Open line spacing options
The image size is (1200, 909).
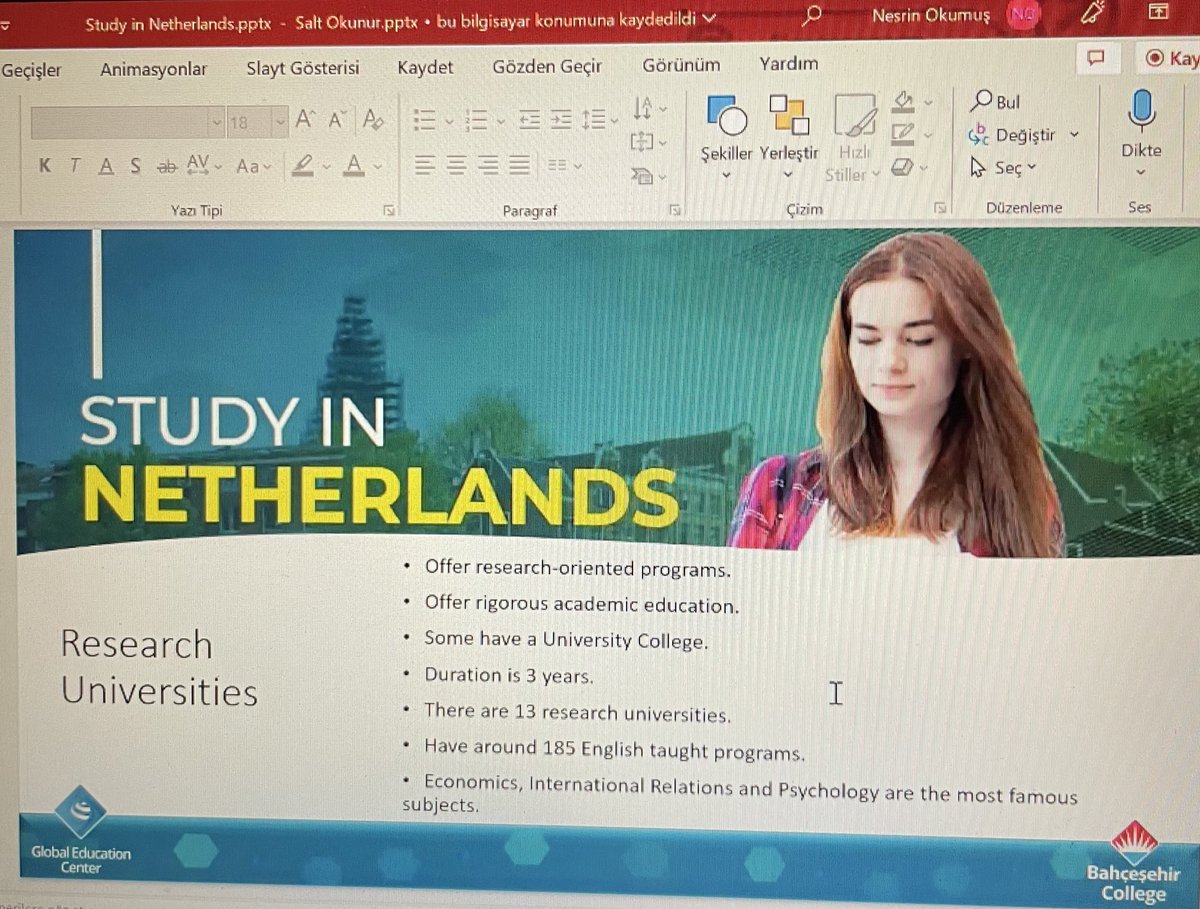pyautogui.click(x=600, y=121)
